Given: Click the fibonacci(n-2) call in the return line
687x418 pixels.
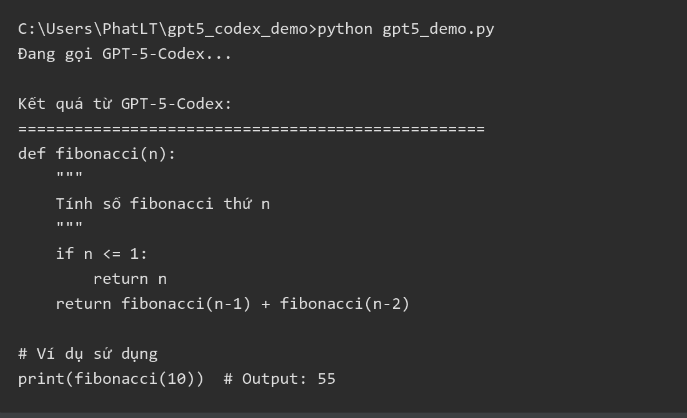Looking at the screenshot, I should click(x=345, y=303).
